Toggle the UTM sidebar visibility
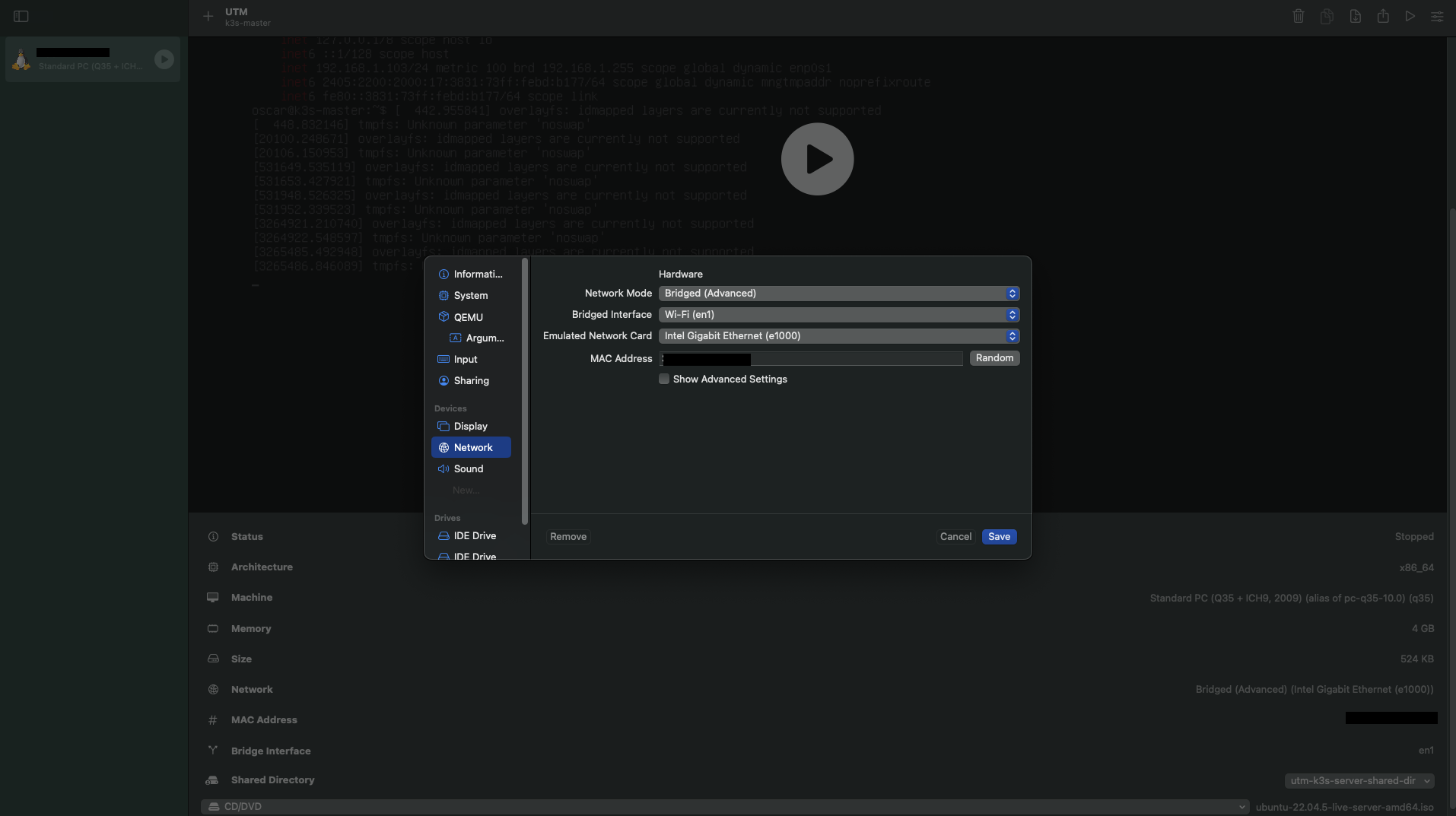 [21, 16]
